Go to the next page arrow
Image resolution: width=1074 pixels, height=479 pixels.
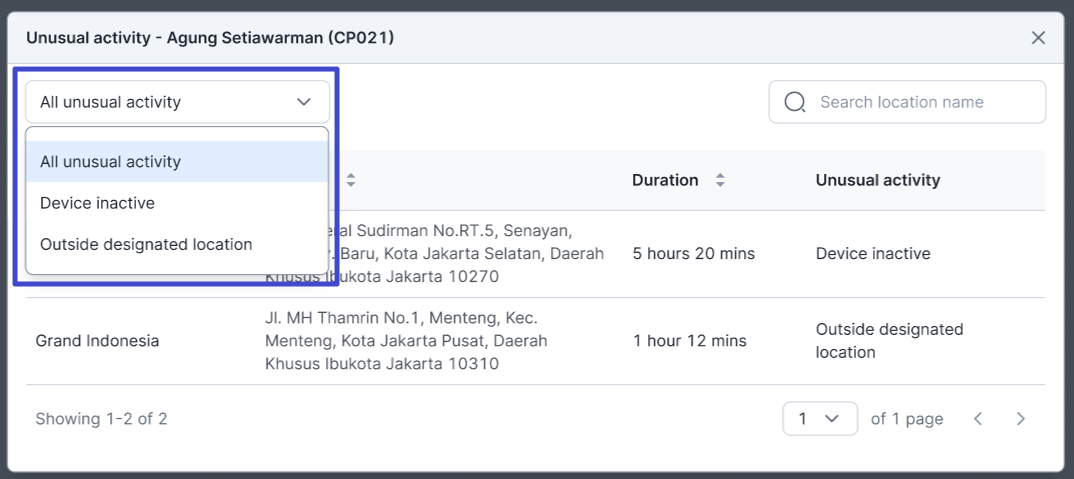click(1020, 419)
